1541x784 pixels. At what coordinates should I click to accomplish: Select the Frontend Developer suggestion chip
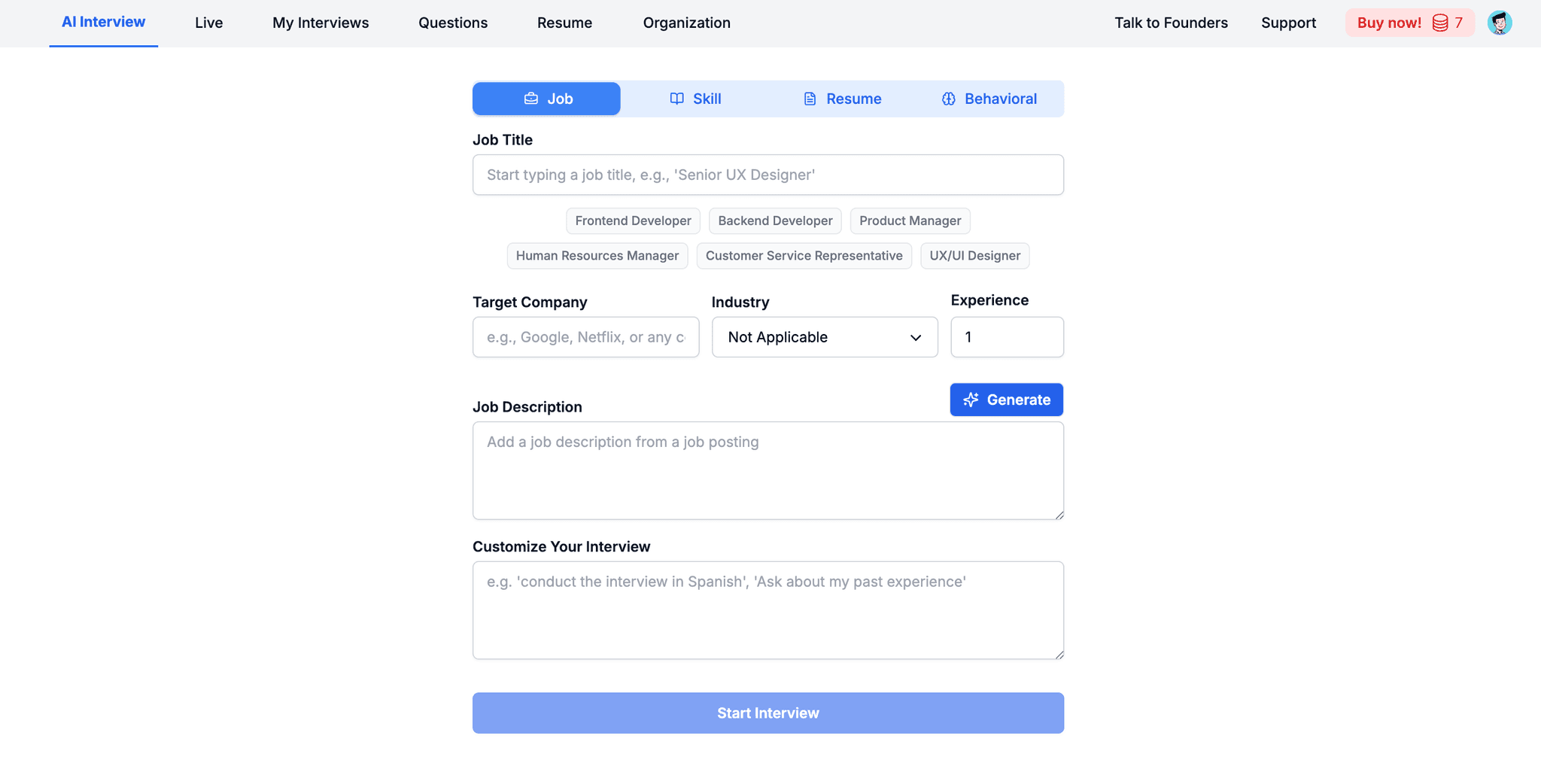(633, 220)
